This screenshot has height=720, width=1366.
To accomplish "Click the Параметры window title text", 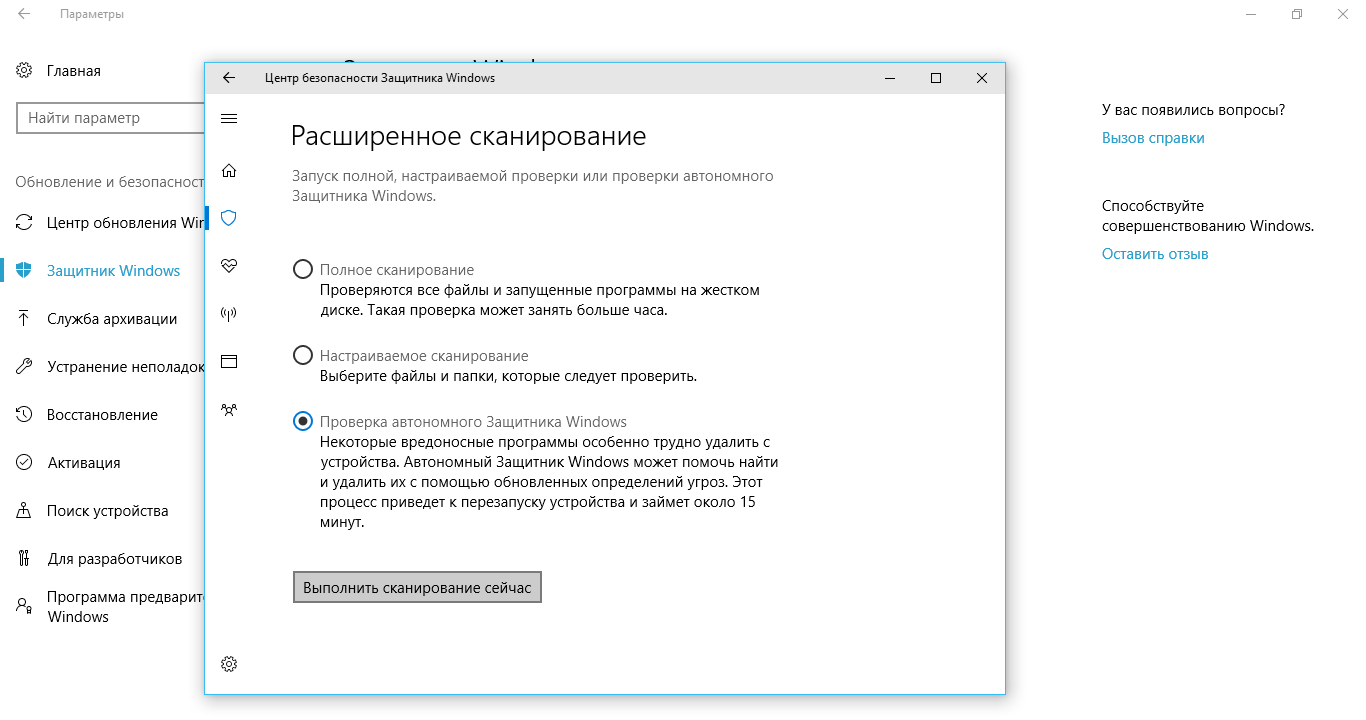I will 92,15.
